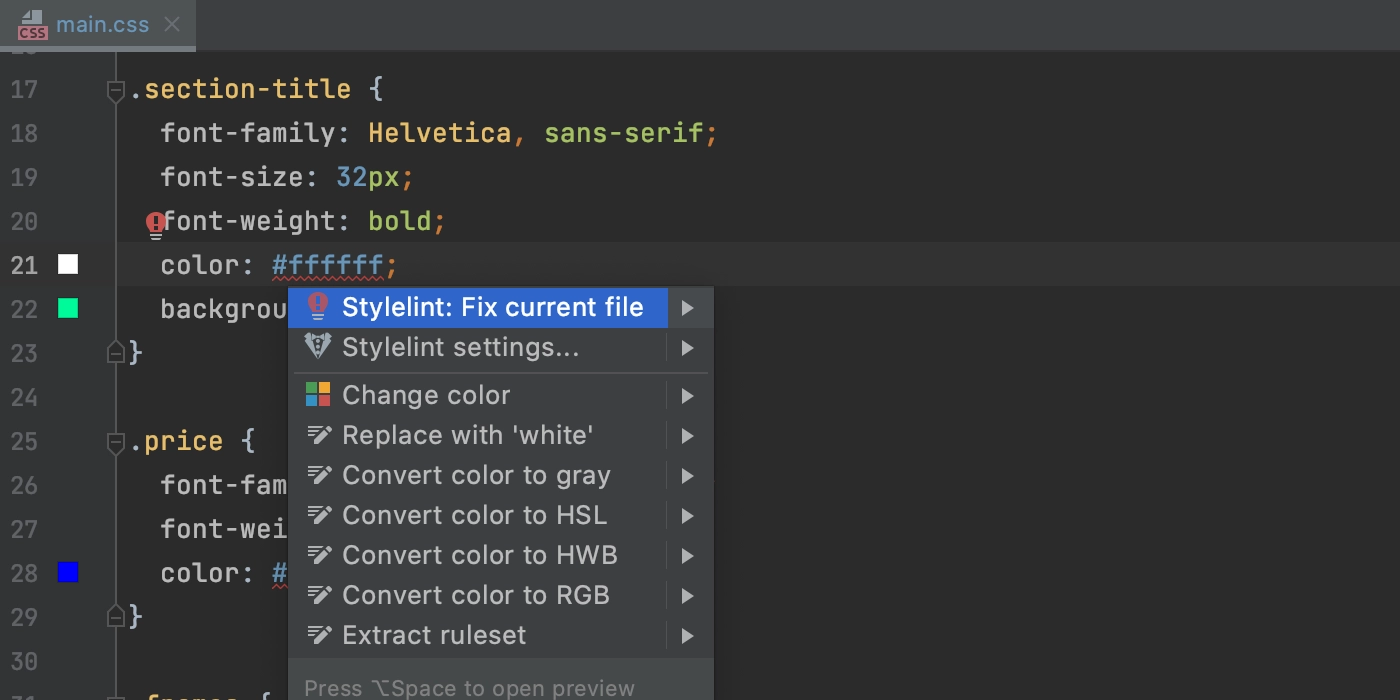Expand submenu arrow for Replace with 'white'
Image resolution: width=1400 pixels, height=700 pixels.
point(688,436)
